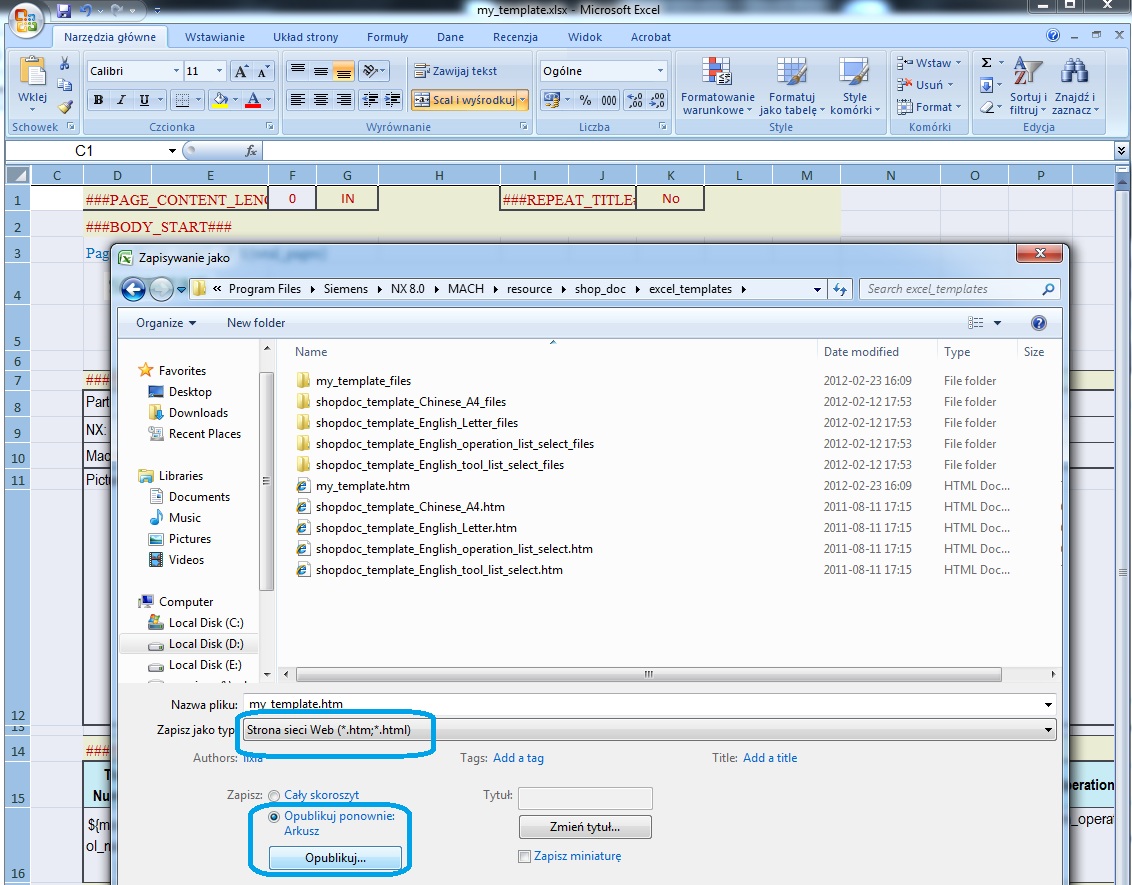Viewport: 1132px width, 885px height.
Task: Open the Formuły ribbon tab
Action: coord(388,37)
